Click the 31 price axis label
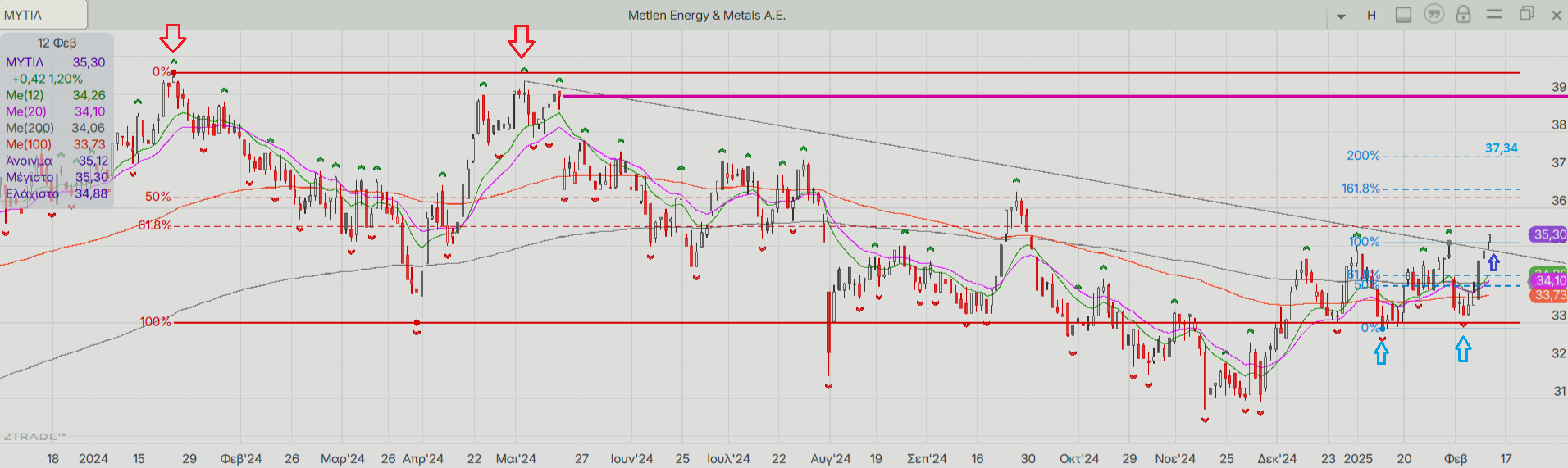1568x468 pixels. (1558, 391)
